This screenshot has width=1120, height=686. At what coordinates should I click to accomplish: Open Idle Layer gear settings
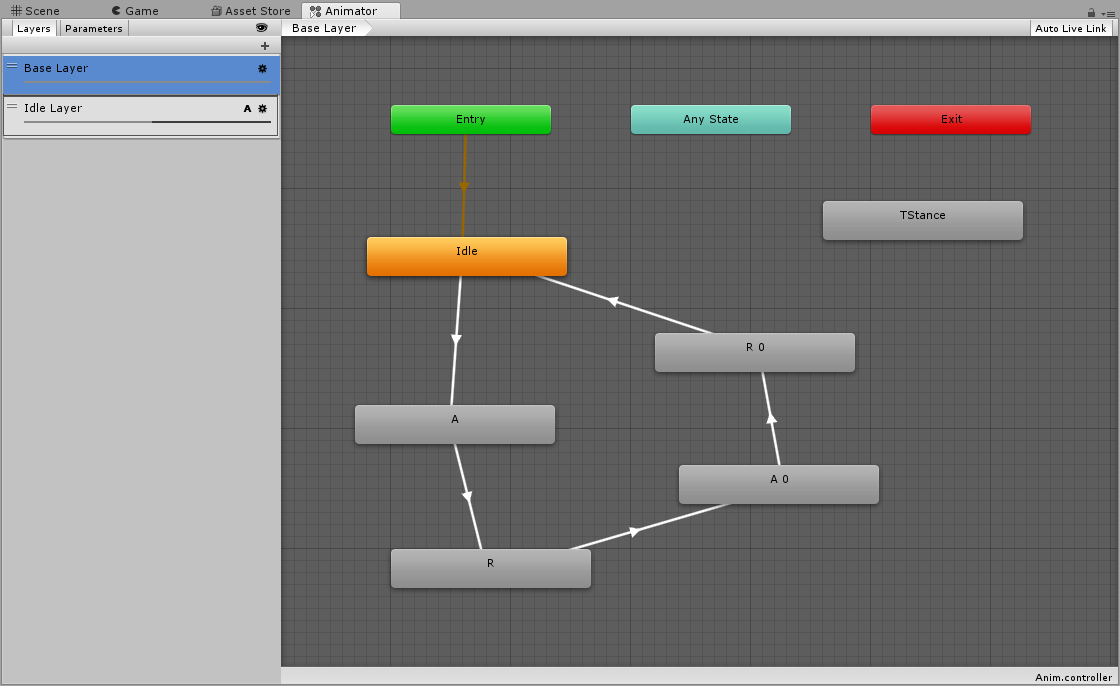click(262, 108)
